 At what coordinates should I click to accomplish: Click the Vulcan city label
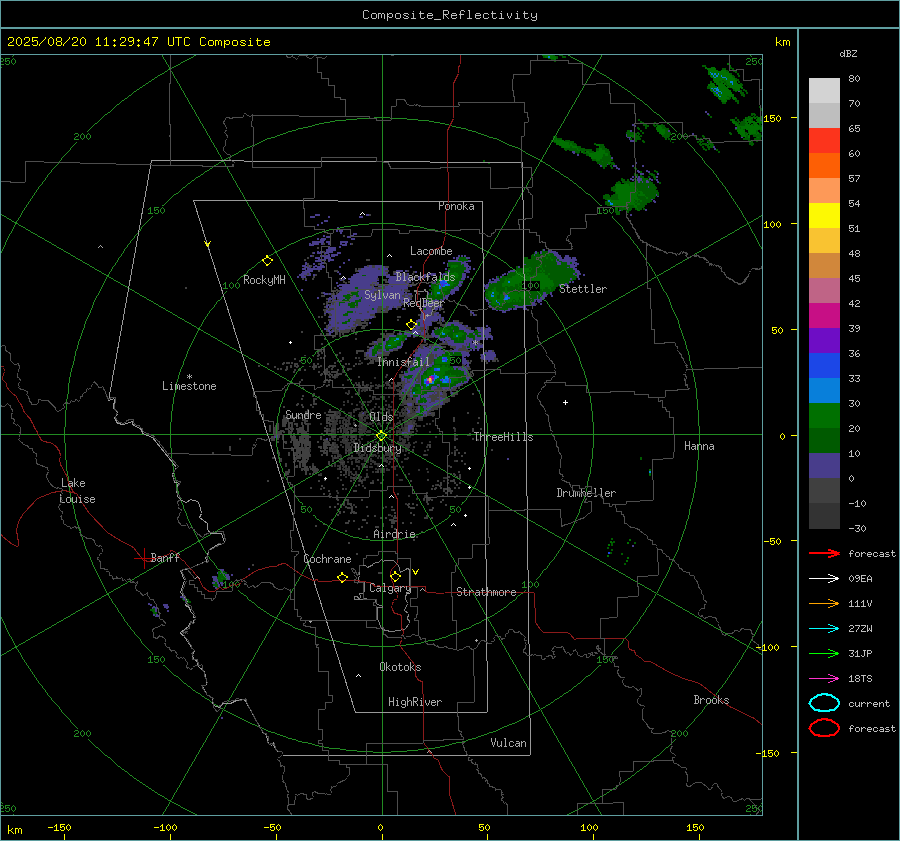pyautogui.click(x=509, y=743)
